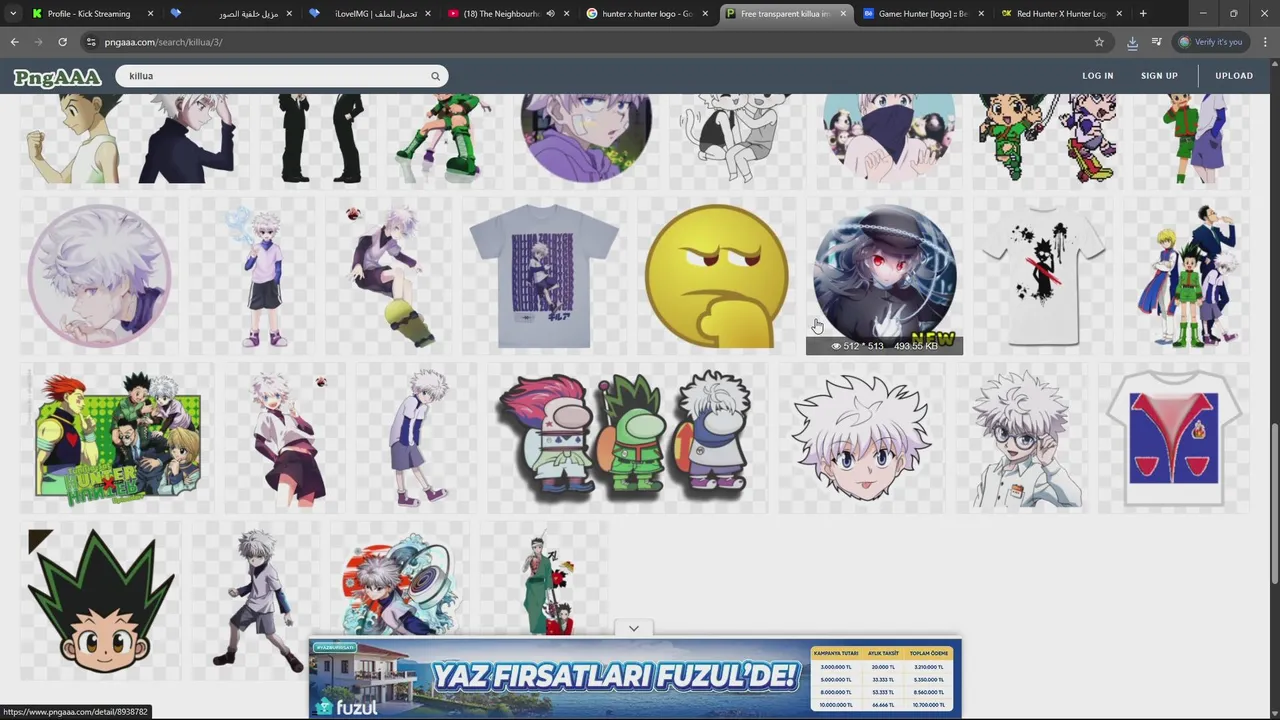Open the browser downloads icon

coord(1132,42)
